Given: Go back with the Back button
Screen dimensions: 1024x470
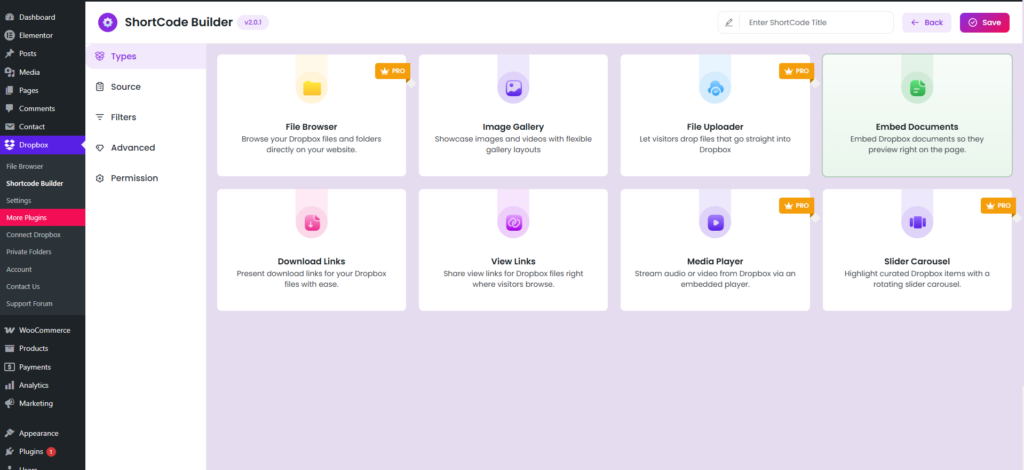Looking at the screenshot, I should point(927,22).
